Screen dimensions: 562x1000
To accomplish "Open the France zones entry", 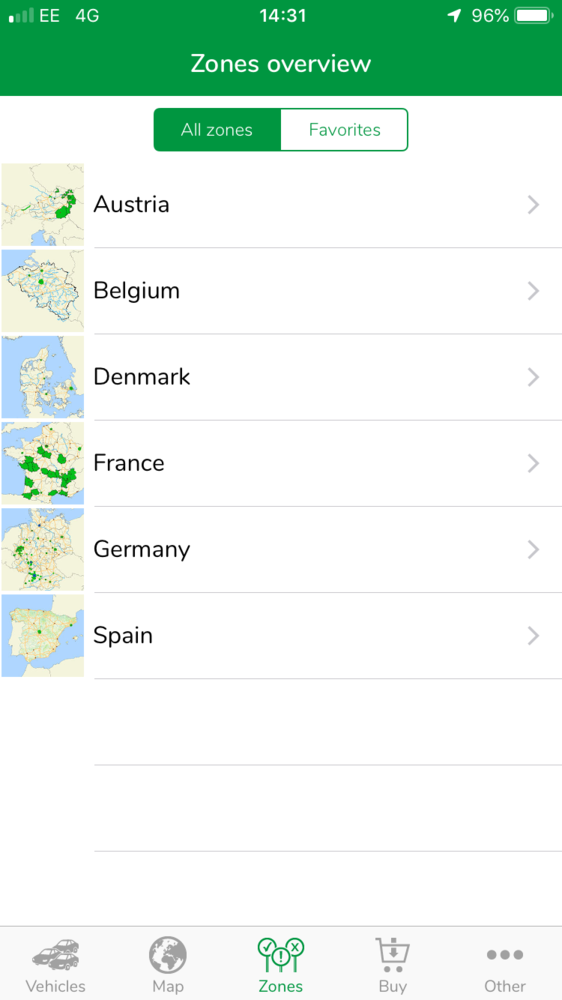I will coord(281,463).
